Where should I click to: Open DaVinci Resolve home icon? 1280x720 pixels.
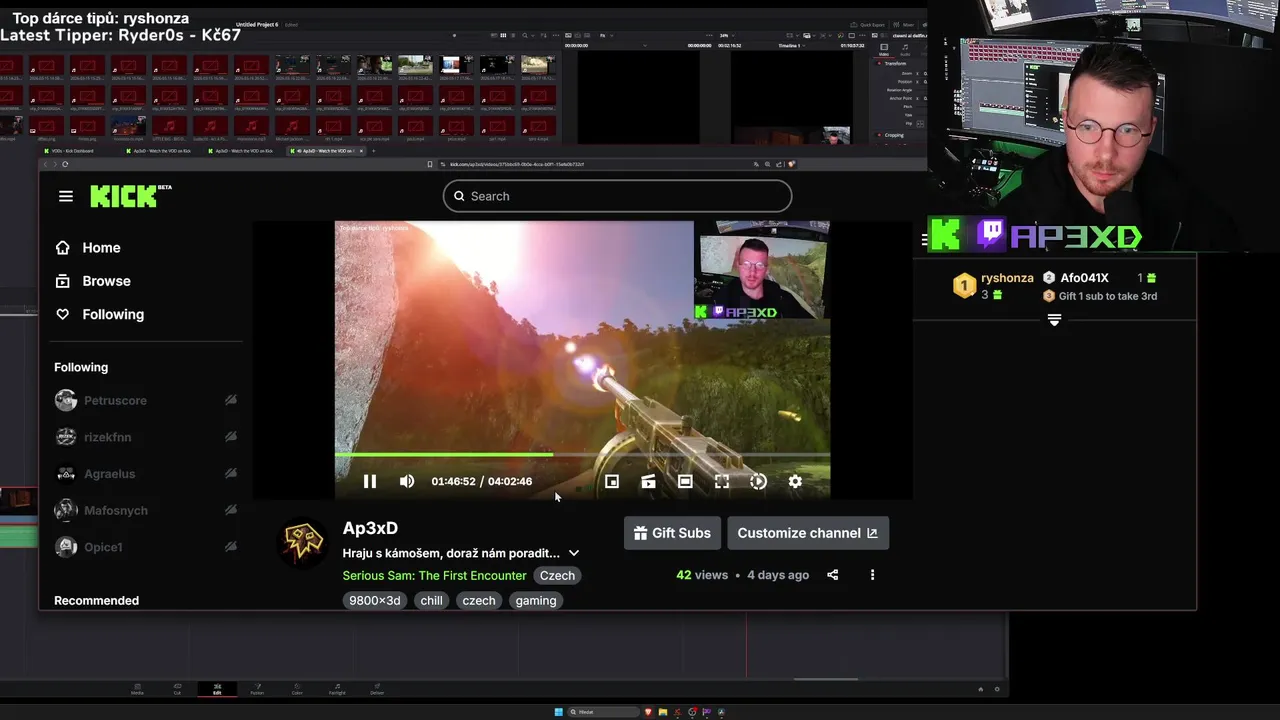(x=981, y=689)
